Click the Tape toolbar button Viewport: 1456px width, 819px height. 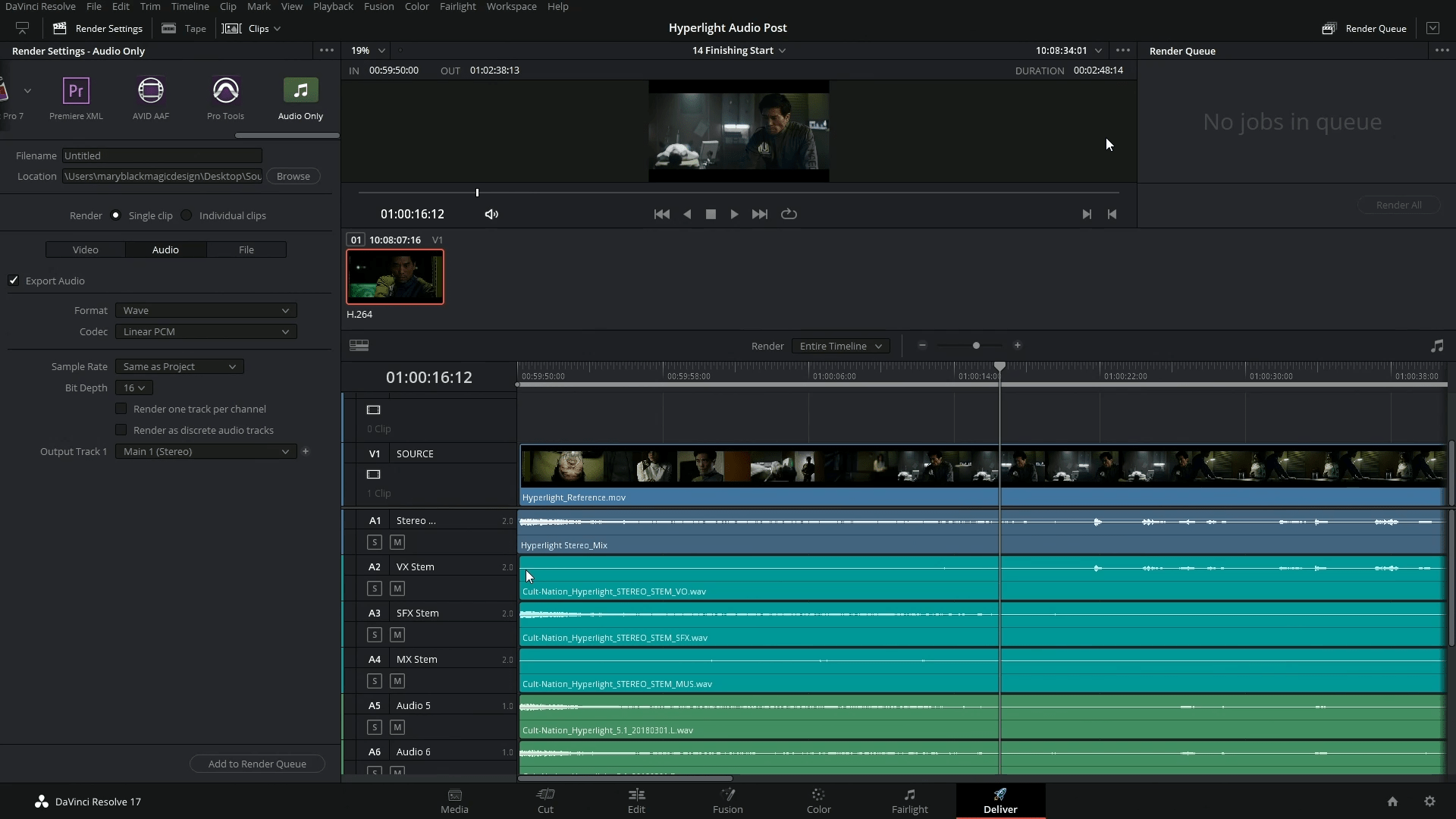184,29
